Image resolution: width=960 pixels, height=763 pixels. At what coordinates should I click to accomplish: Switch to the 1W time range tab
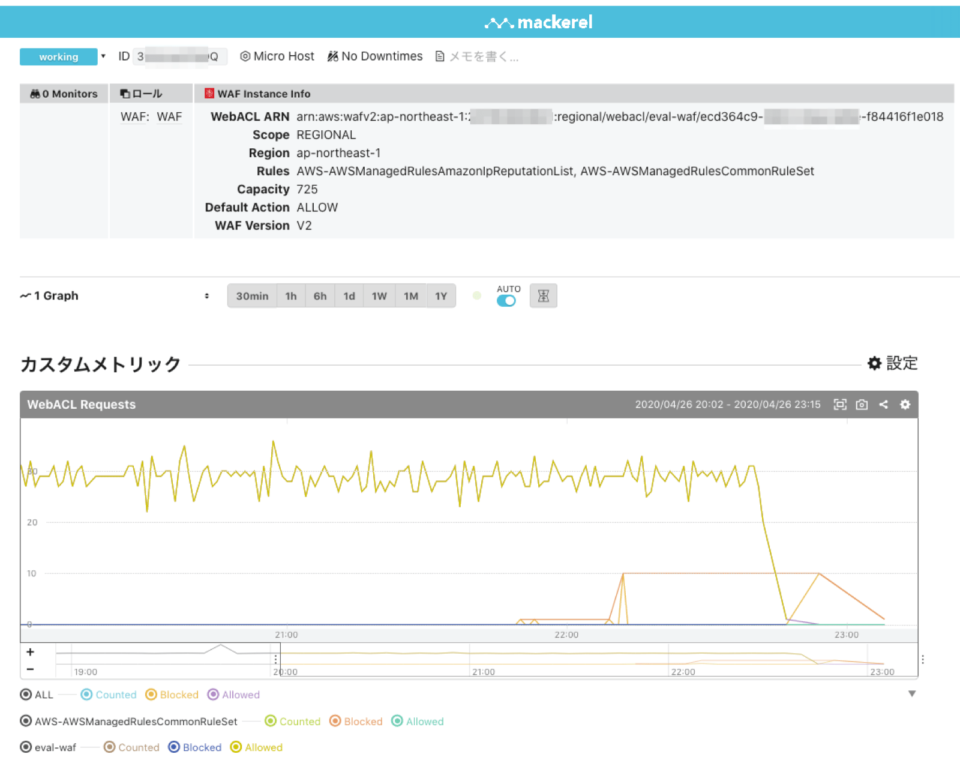[379, 295]
